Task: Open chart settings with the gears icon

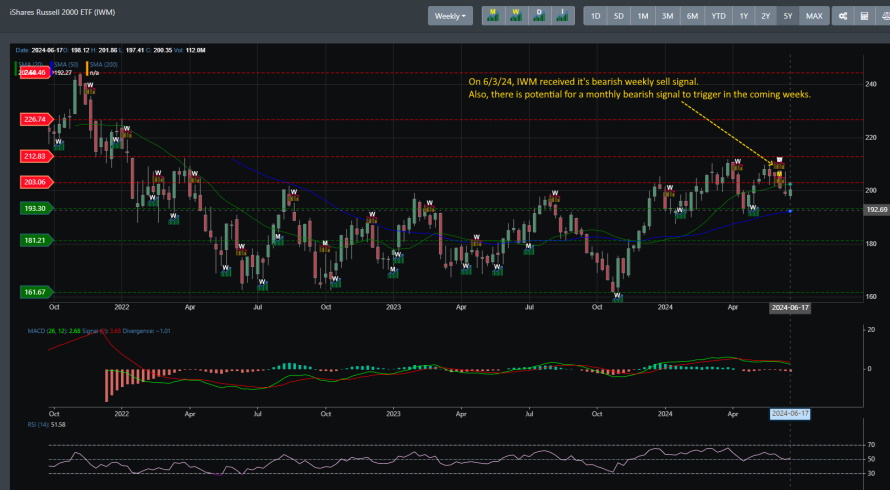Action: tap(843, 16)
